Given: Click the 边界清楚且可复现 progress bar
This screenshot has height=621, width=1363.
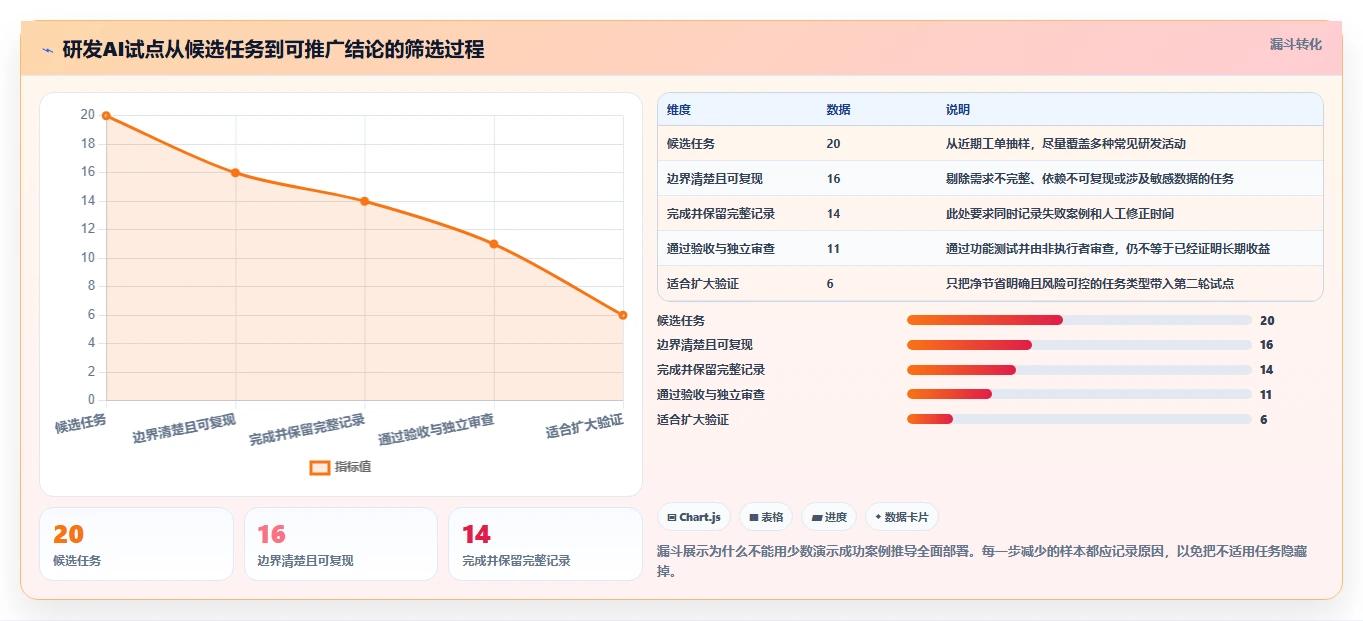Looking at the screenshot, I should click(x=1079, y=345).
